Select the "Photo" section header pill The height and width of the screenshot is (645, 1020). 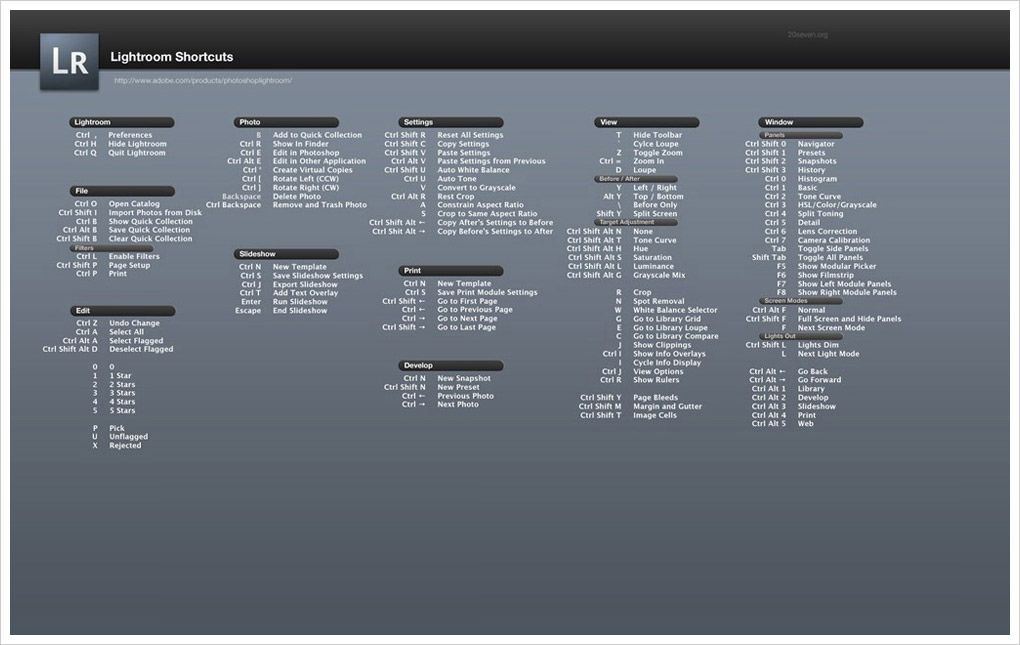[286, 122]
